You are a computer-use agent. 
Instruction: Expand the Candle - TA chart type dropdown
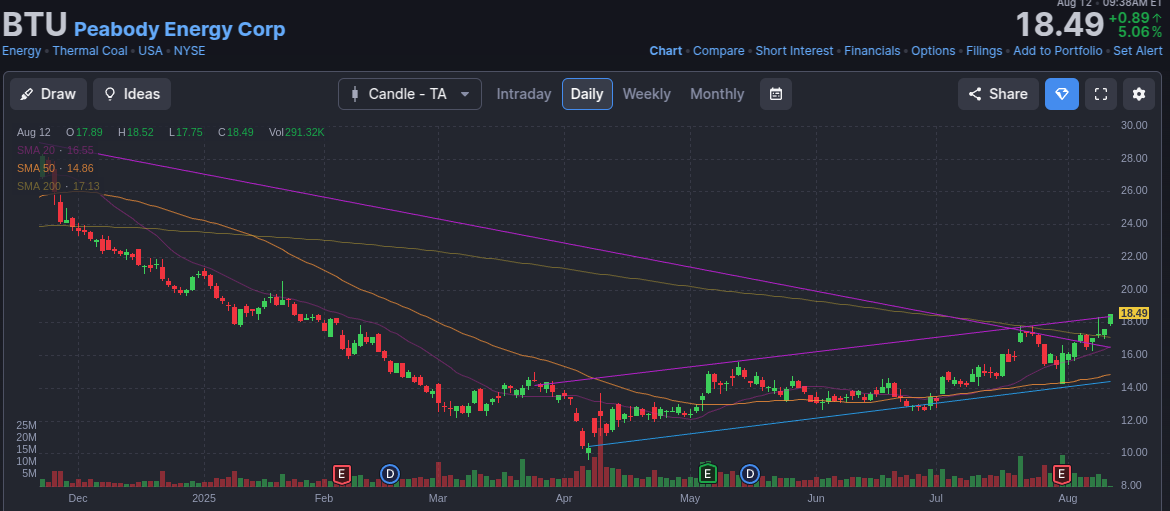pyautogui.click(x=410, y=94)
